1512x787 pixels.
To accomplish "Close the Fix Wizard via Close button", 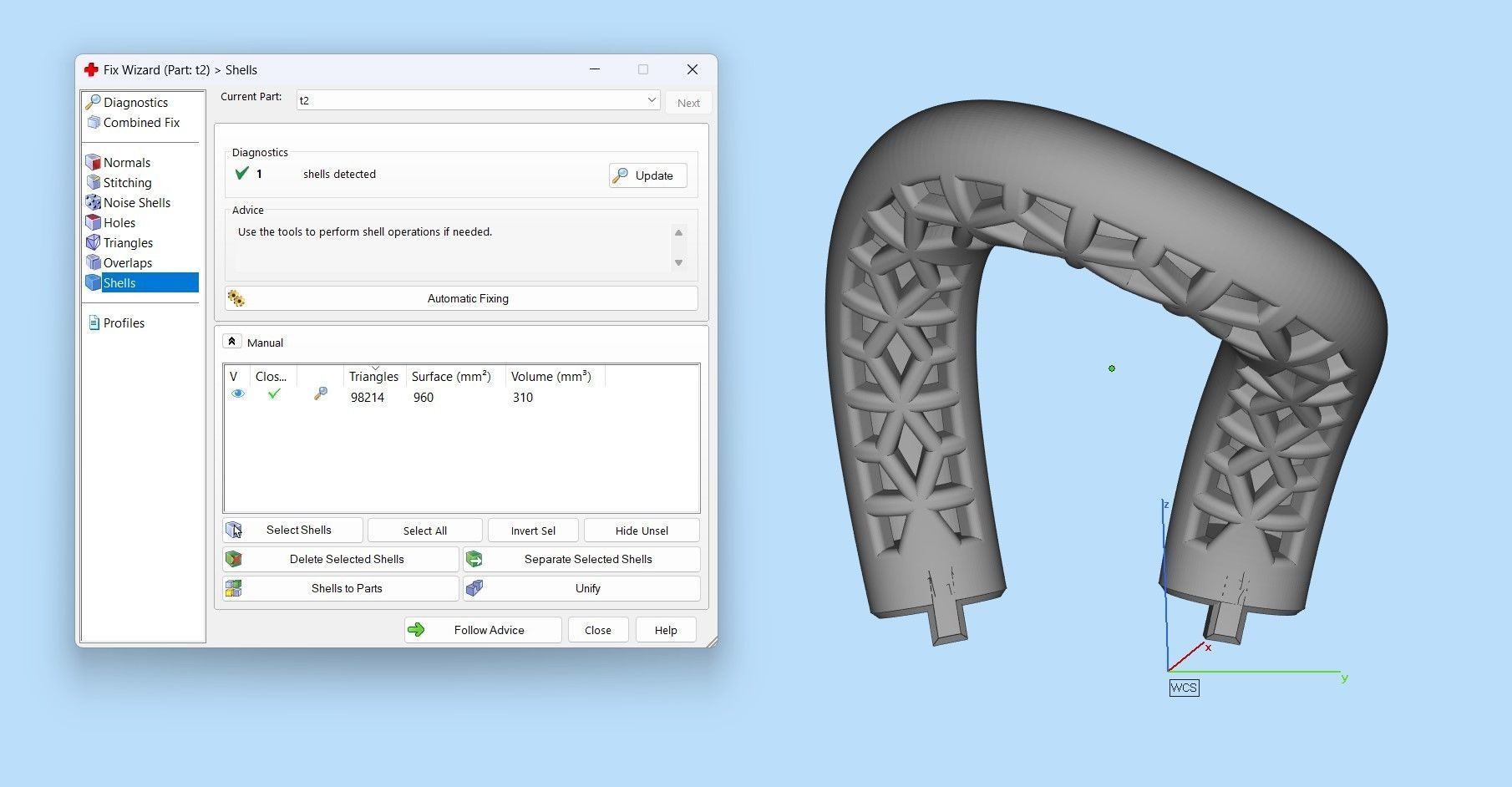I will click(598, 630).
